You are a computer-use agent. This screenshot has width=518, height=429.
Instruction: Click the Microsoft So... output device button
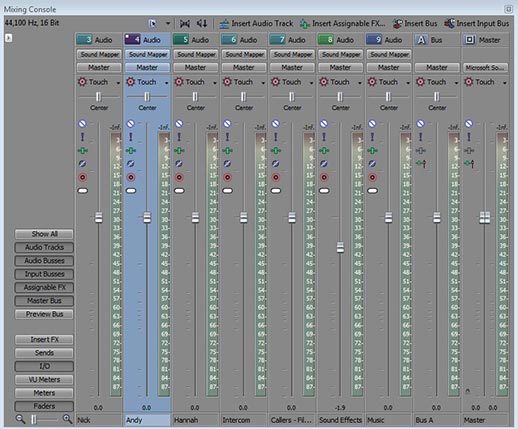tap(485, 68)
